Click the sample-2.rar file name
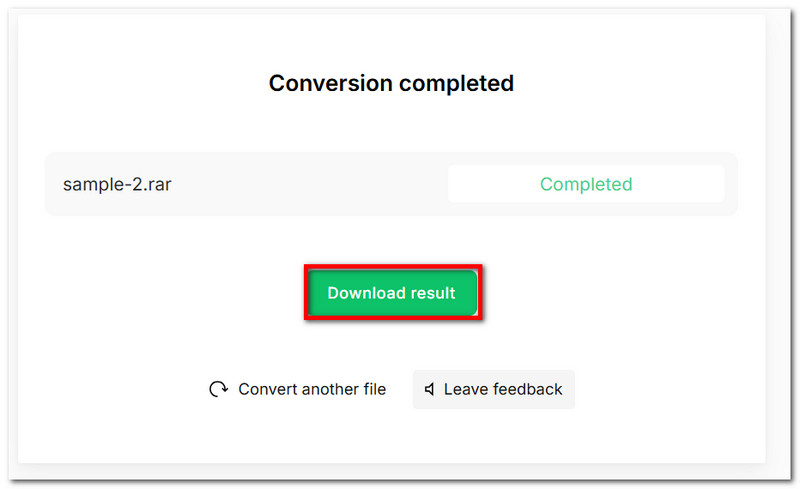Image resolution: width=800 pixels, height=489 pixels. point(117,184)
